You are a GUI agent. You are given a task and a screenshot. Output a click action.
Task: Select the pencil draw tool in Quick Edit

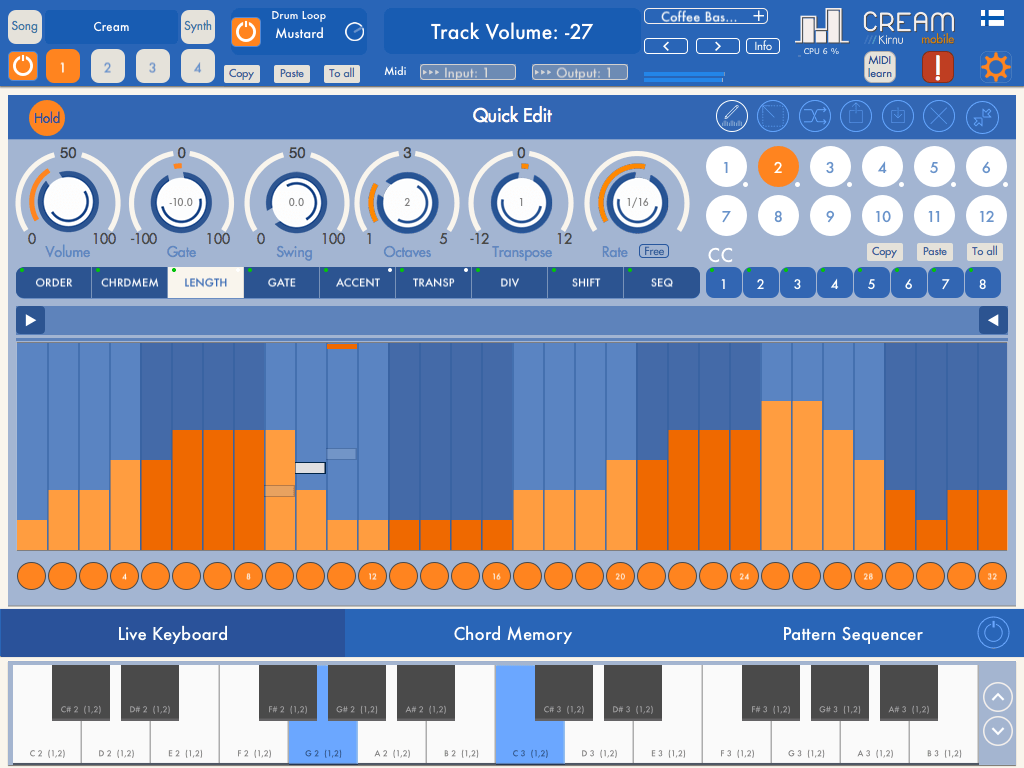[x=731, y=116]
